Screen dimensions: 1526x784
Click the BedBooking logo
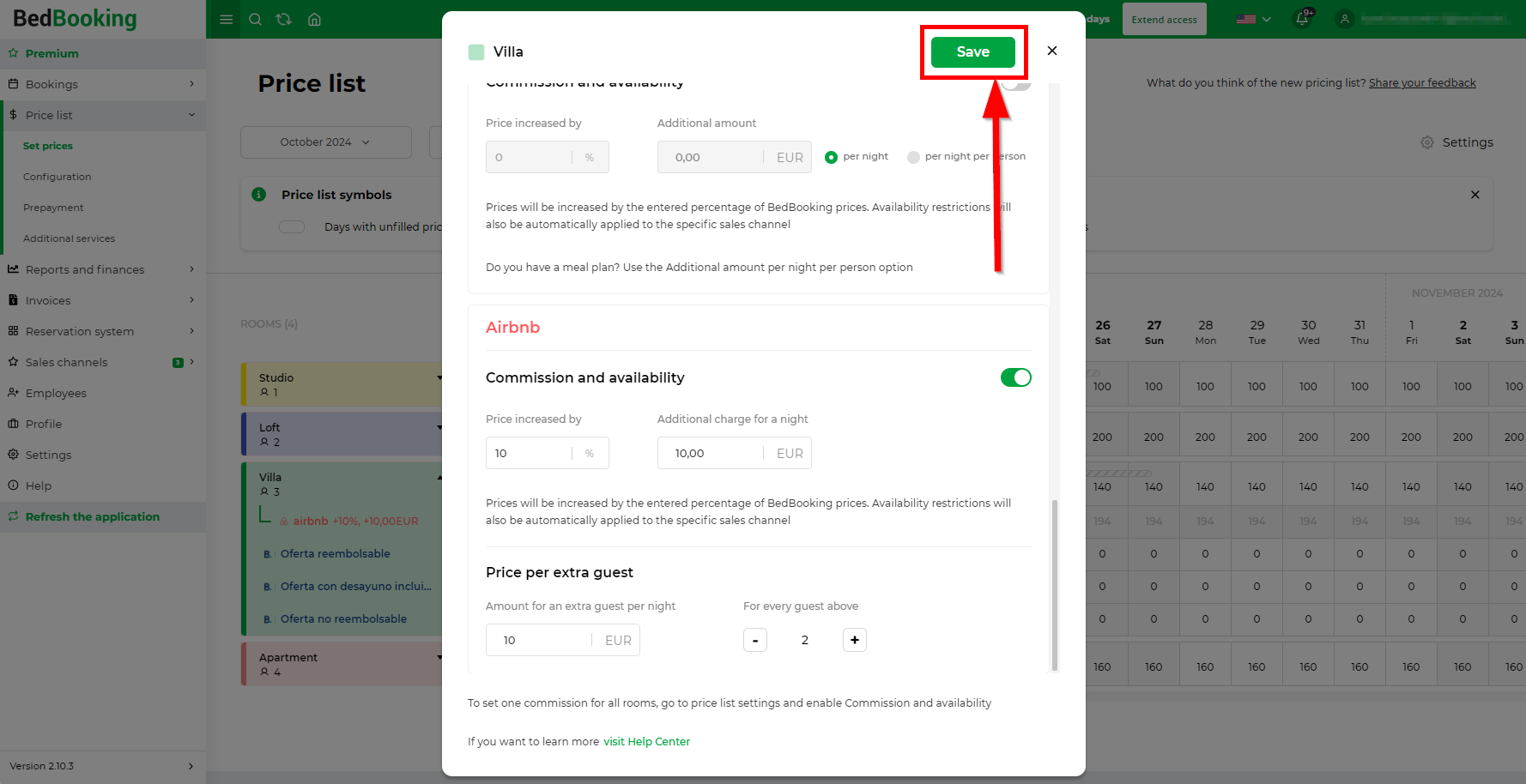75,18
